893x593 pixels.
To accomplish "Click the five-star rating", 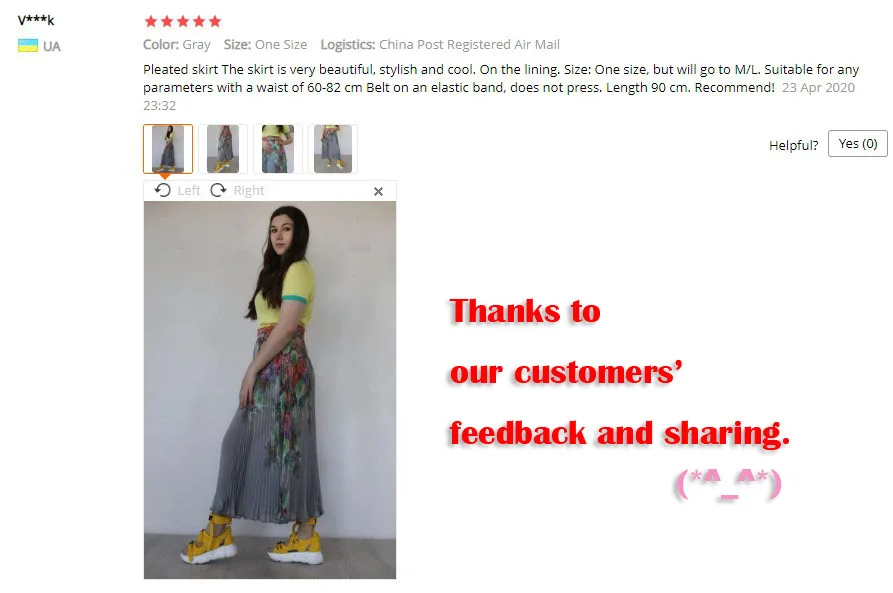I will [x=183, y=22].
